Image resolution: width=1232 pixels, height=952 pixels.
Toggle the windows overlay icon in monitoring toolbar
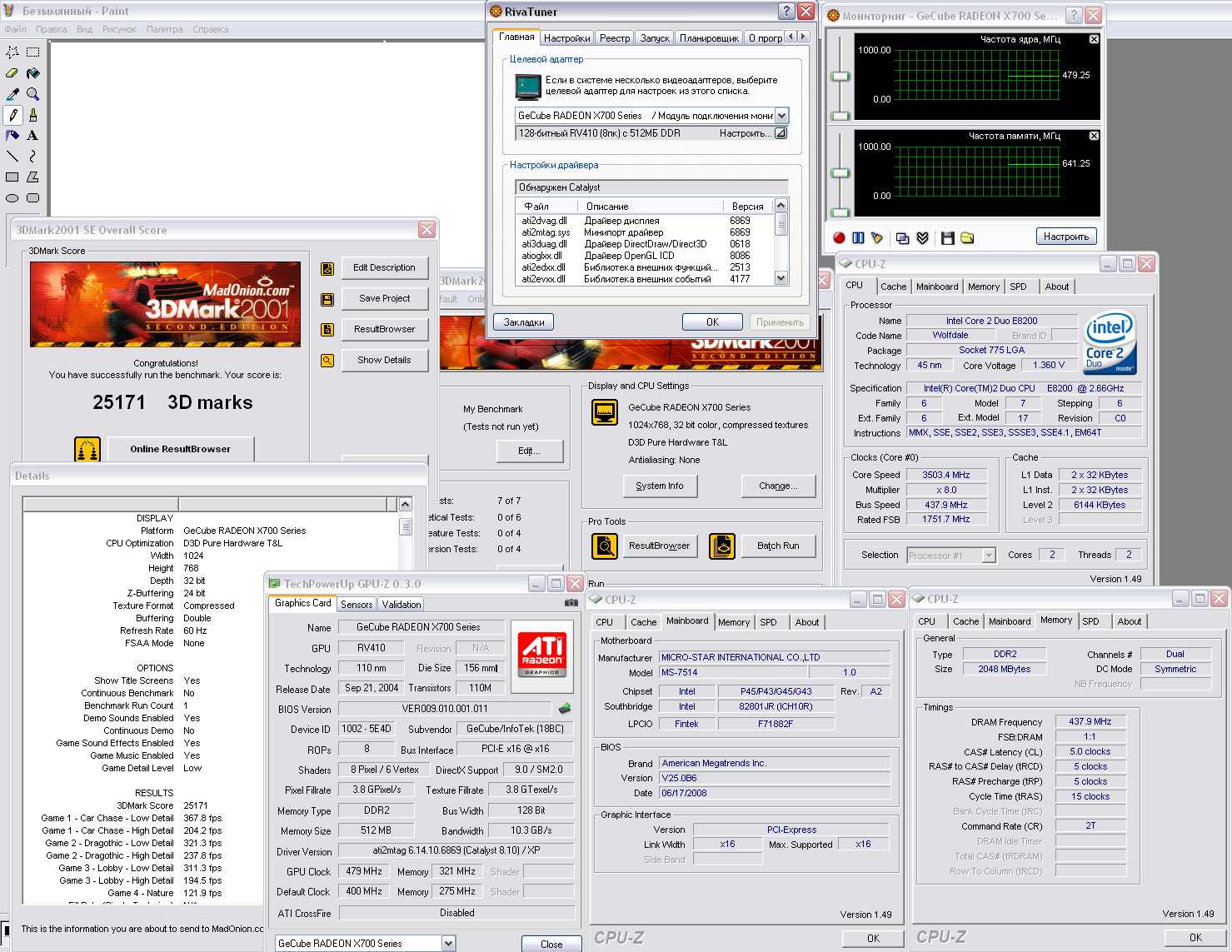(x=902, y=237)
